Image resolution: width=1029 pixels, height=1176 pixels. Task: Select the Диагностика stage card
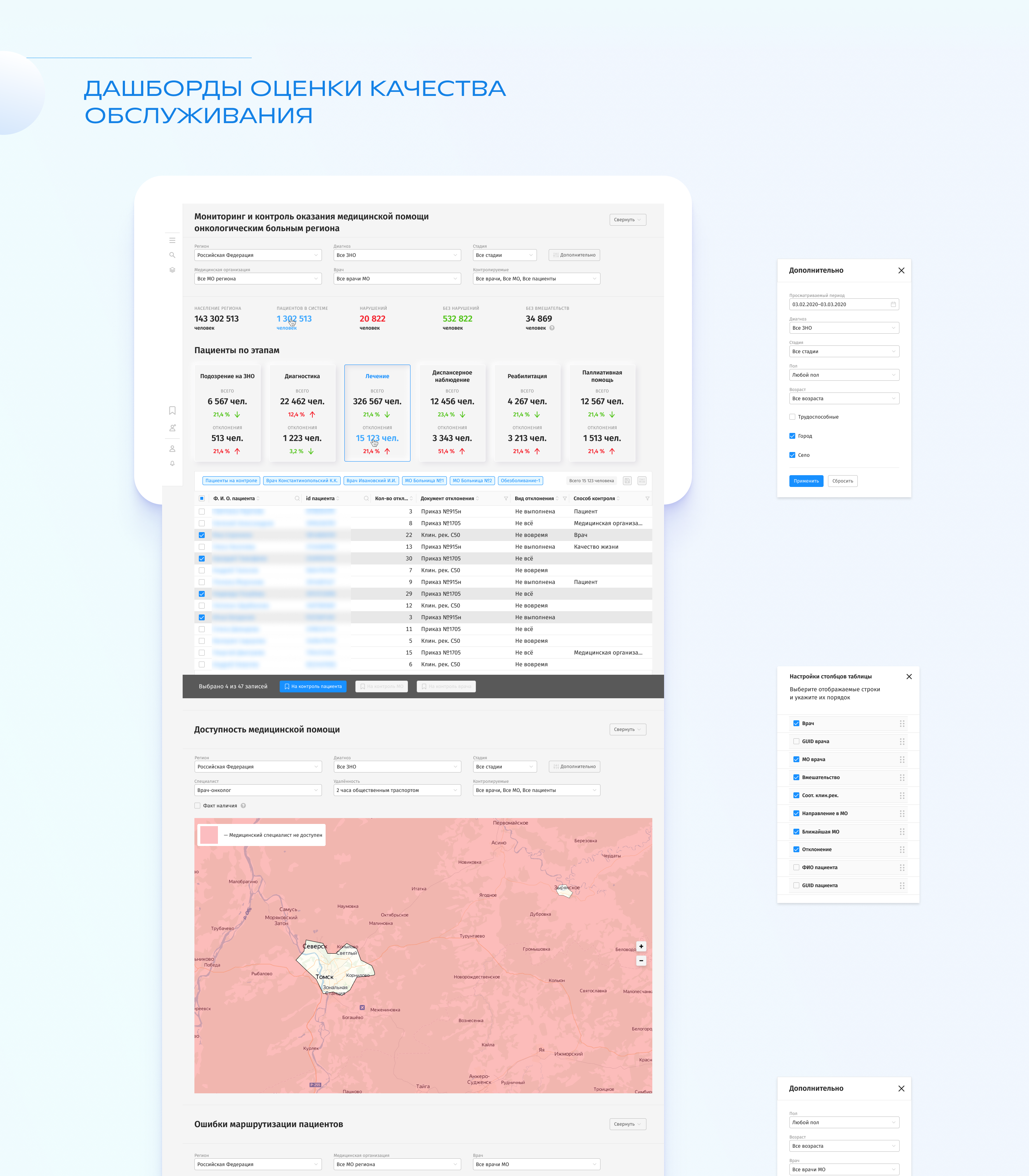302,412
